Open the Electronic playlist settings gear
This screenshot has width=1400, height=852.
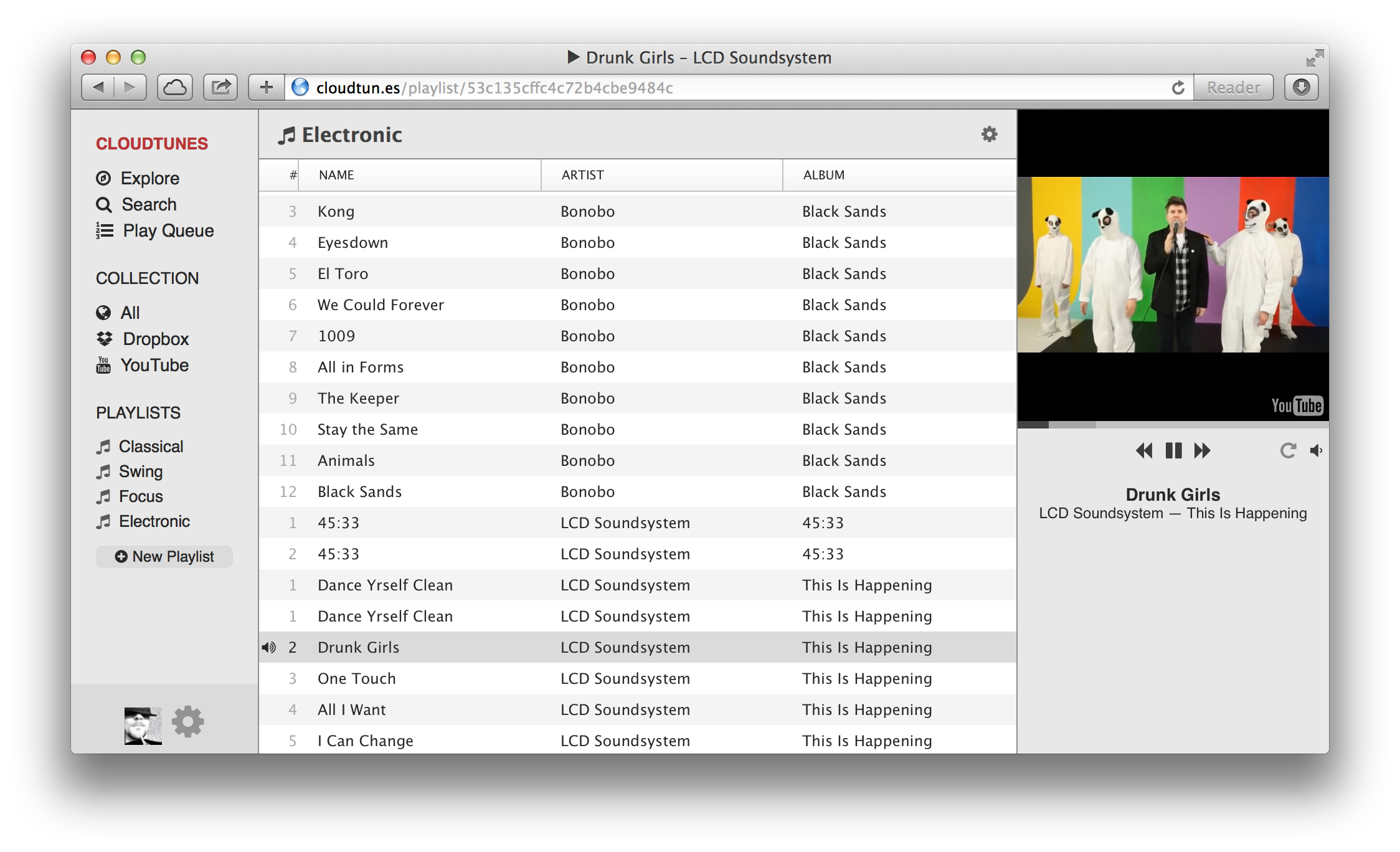[x=989, y=134]
